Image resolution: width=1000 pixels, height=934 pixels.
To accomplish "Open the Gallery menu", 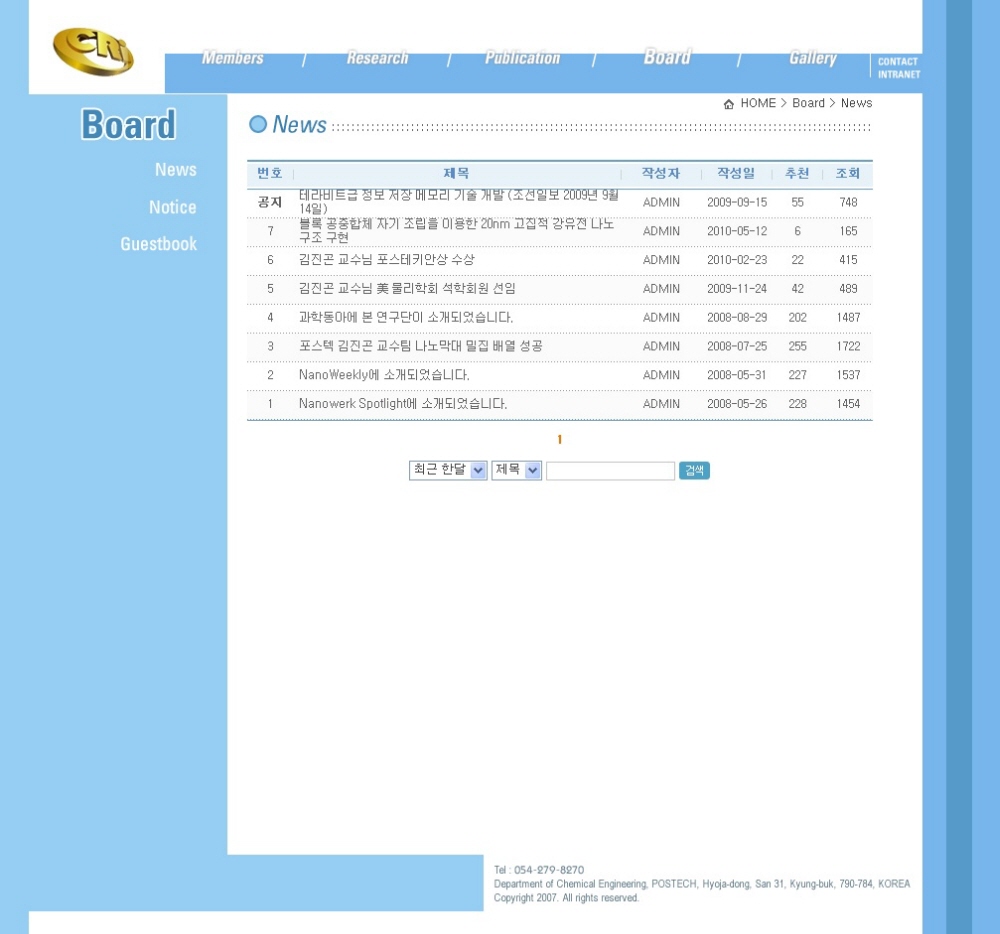I will 812,58.
